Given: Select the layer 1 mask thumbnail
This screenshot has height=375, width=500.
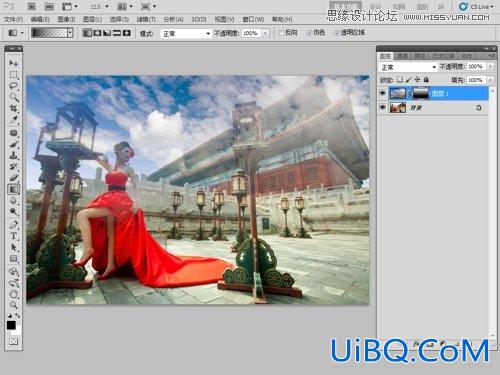Looking at the screenshot, I should [421, 93].
